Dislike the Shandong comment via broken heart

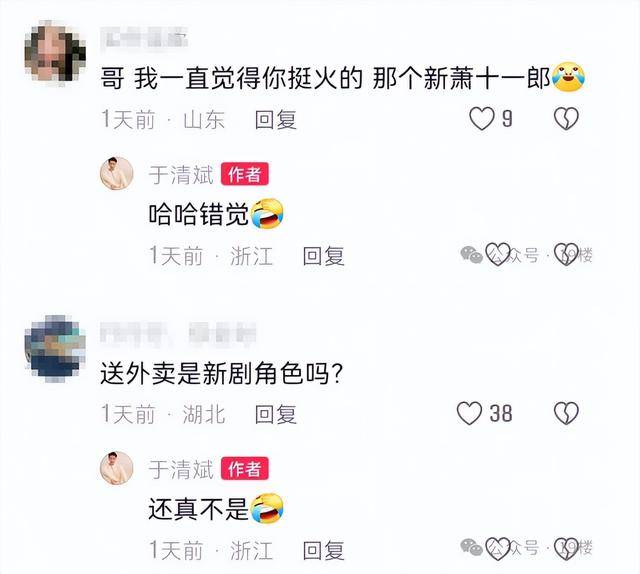pos(566,119)
